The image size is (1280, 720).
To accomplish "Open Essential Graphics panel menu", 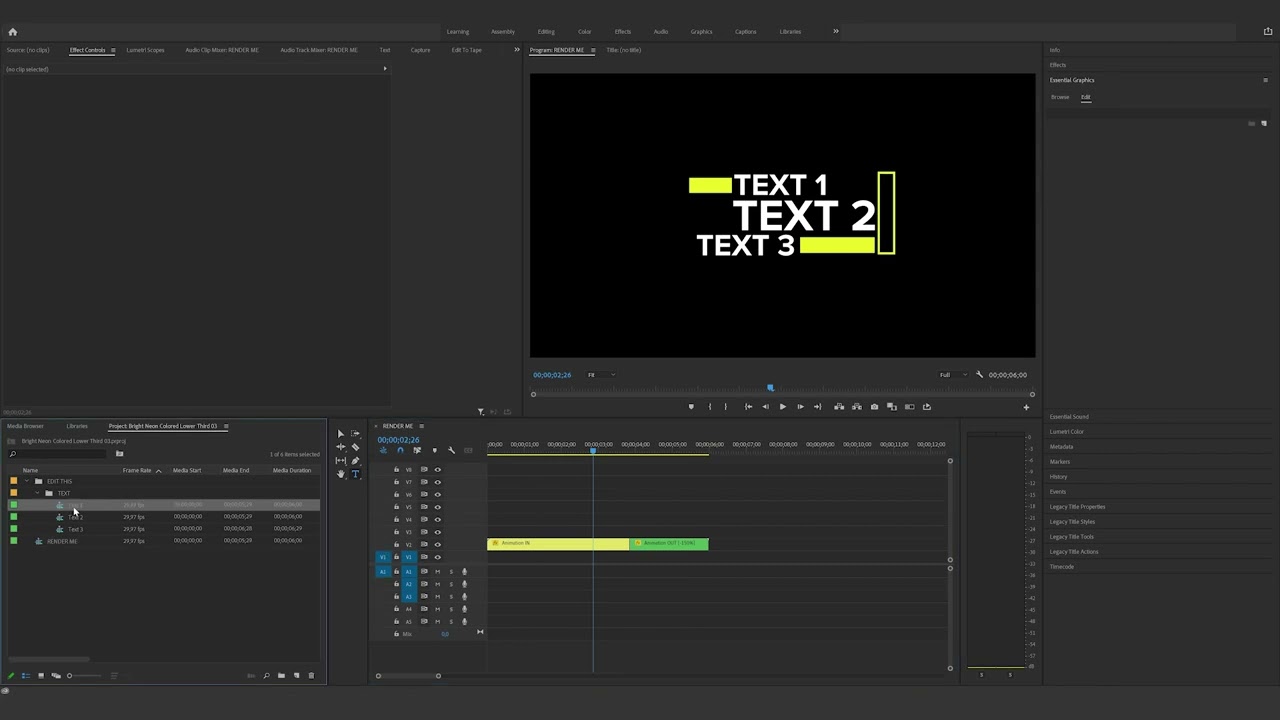I will coord(1265,80).
